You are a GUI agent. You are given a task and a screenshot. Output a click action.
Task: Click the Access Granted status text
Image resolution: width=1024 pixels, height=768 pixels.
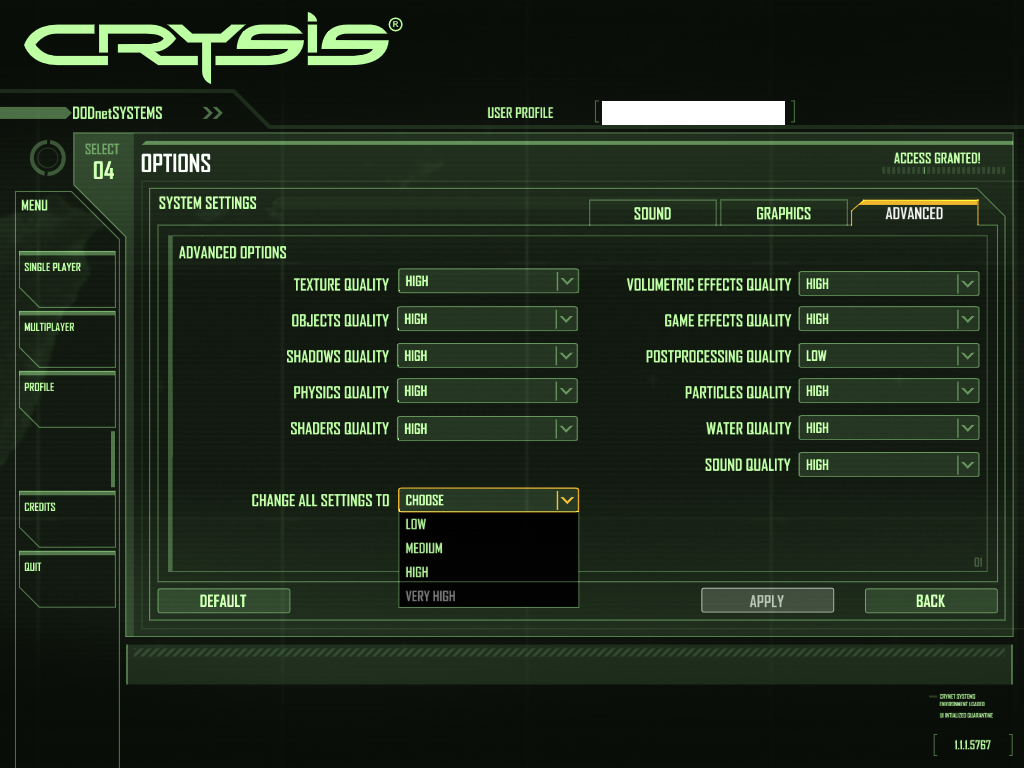click(x=936, y=158)
